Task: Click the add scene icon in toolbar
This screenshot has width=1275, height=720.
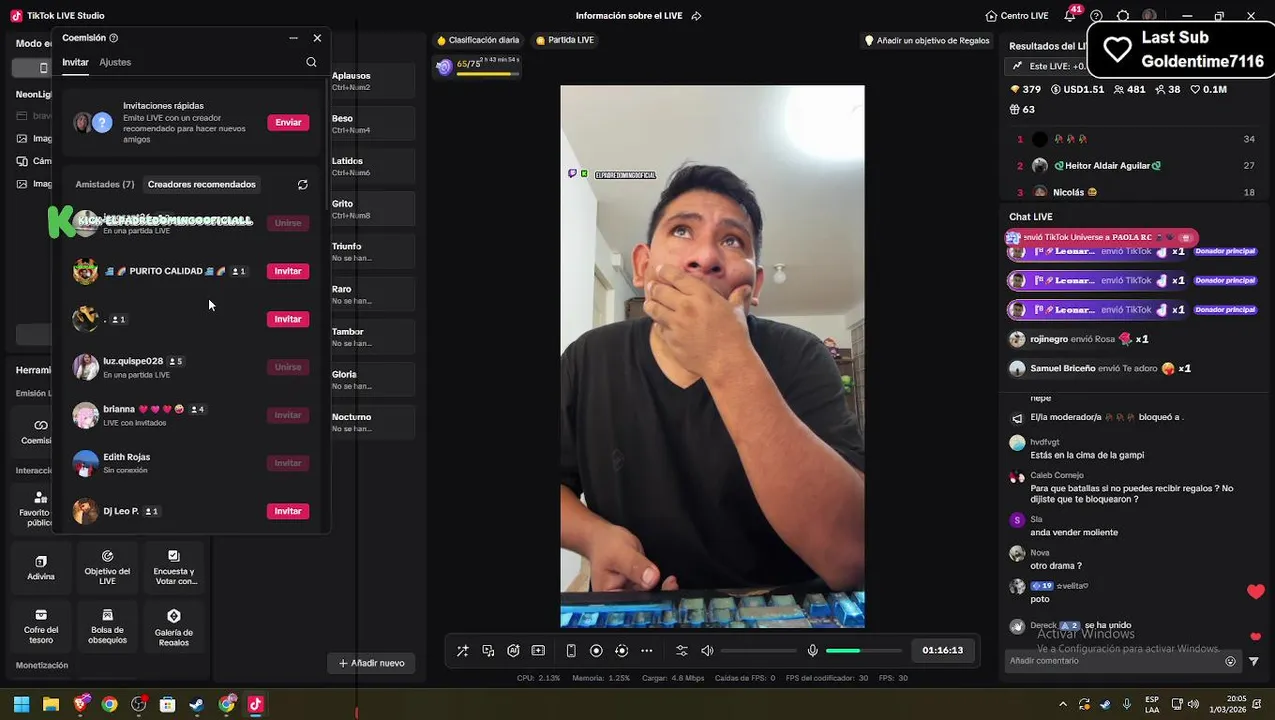Action: click(538, 650)
